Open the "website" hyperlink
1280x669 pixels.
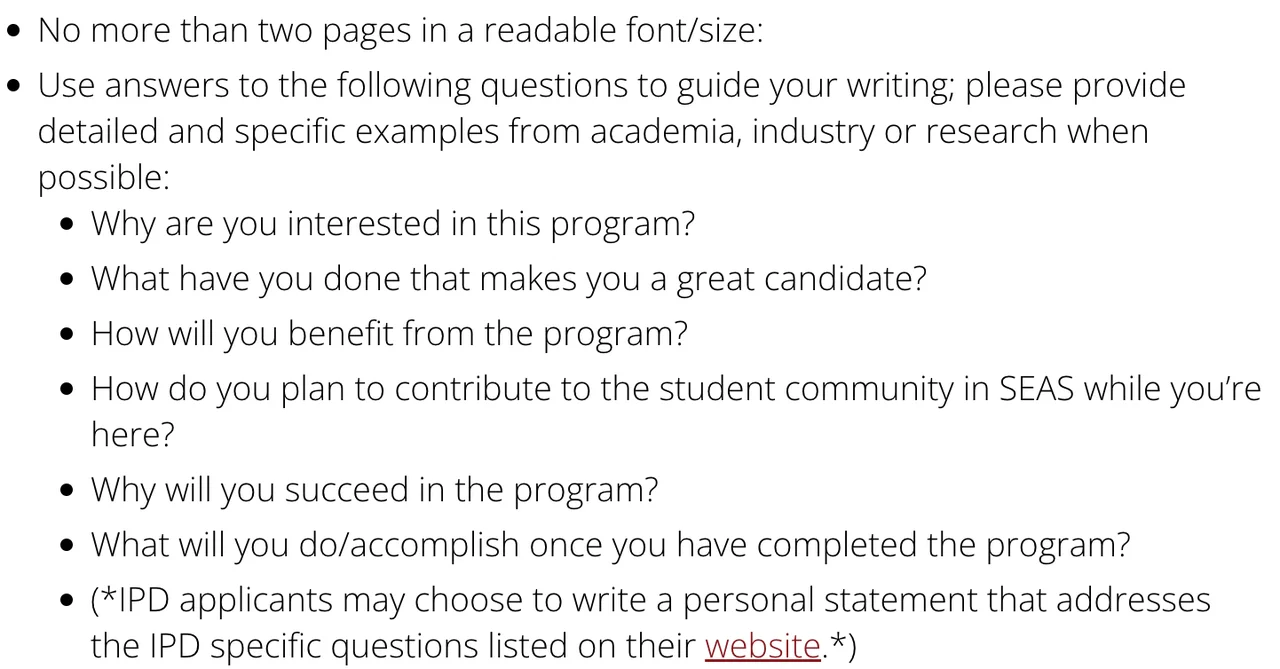(762, 646)
